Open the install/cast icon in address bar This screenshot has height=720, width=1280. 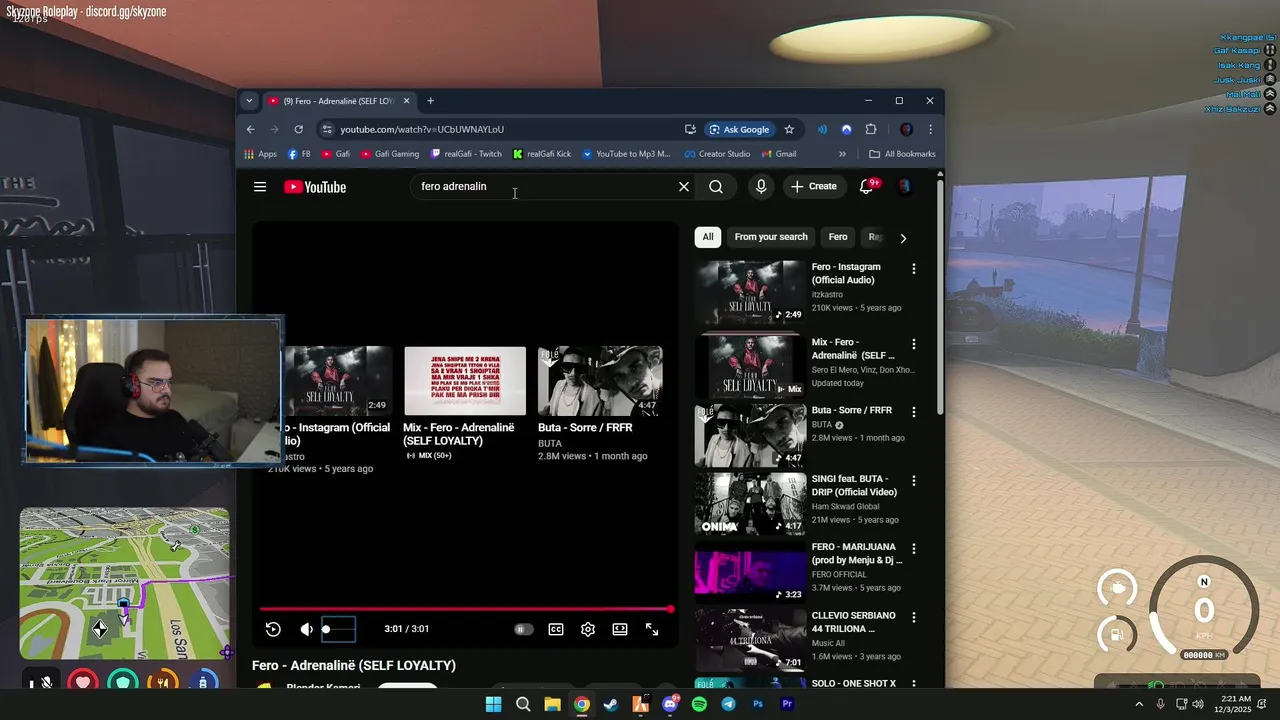tap(690, 129)
